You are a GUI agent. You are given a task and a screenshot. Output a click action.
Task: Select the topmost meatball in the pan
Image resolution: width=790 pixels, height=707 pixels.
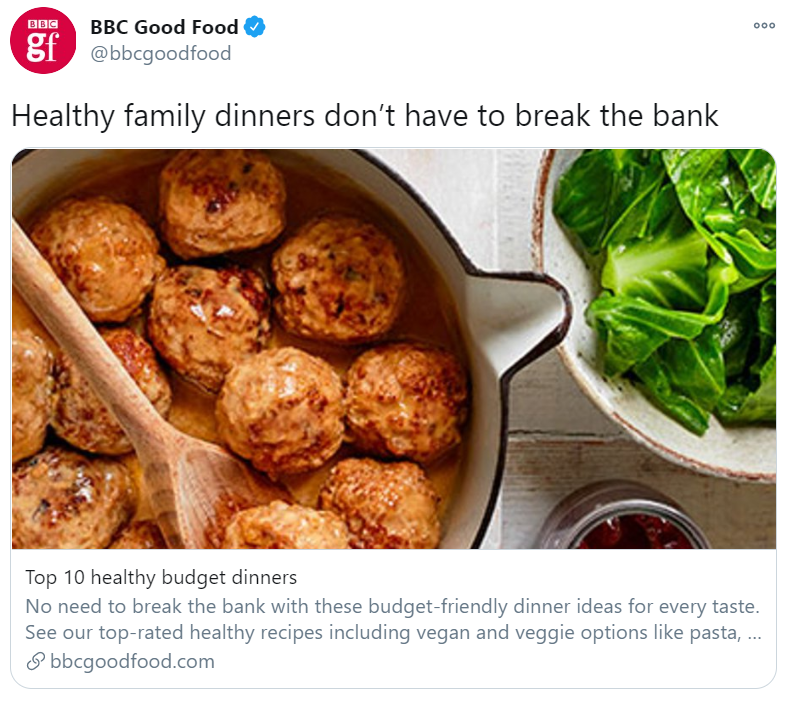(x=222, y=201)
